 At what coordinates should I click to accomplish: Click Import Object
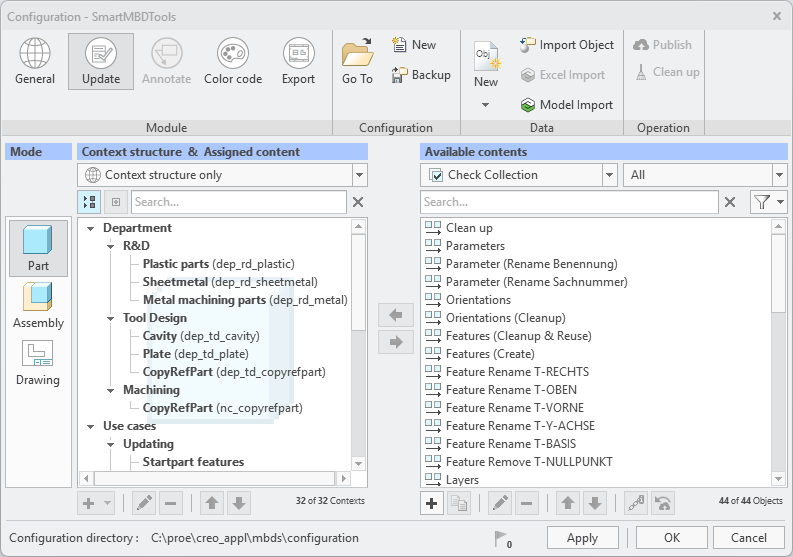coord(567,45)
